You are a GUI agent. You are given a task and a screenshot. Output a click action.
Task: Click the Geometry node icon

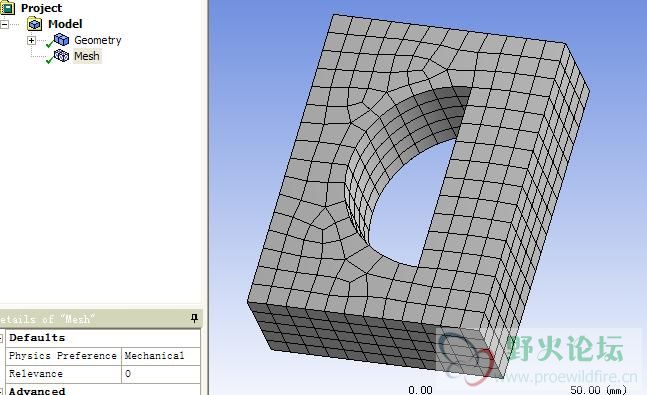[x=61, y=40]
